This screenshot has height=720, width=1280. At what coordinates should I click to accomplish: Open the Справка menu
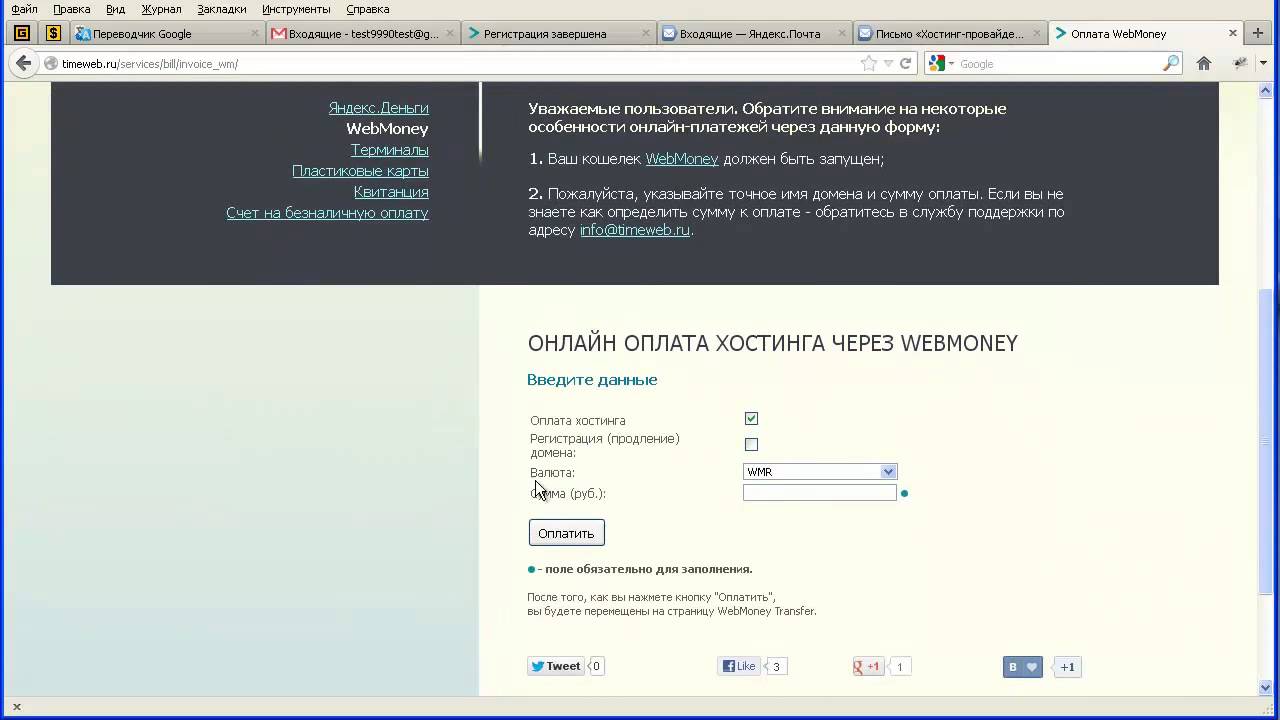coord(368,9)
